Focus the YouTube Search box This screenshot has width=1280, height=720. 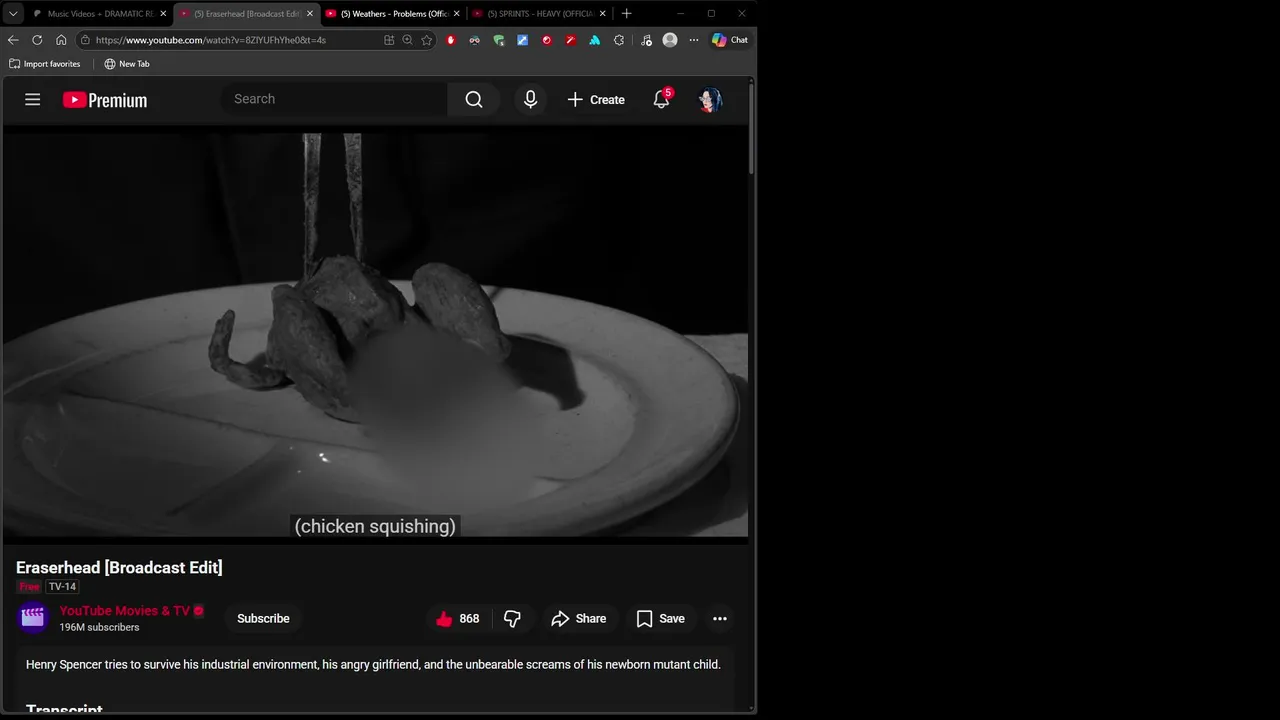click(x=334, y=99)
